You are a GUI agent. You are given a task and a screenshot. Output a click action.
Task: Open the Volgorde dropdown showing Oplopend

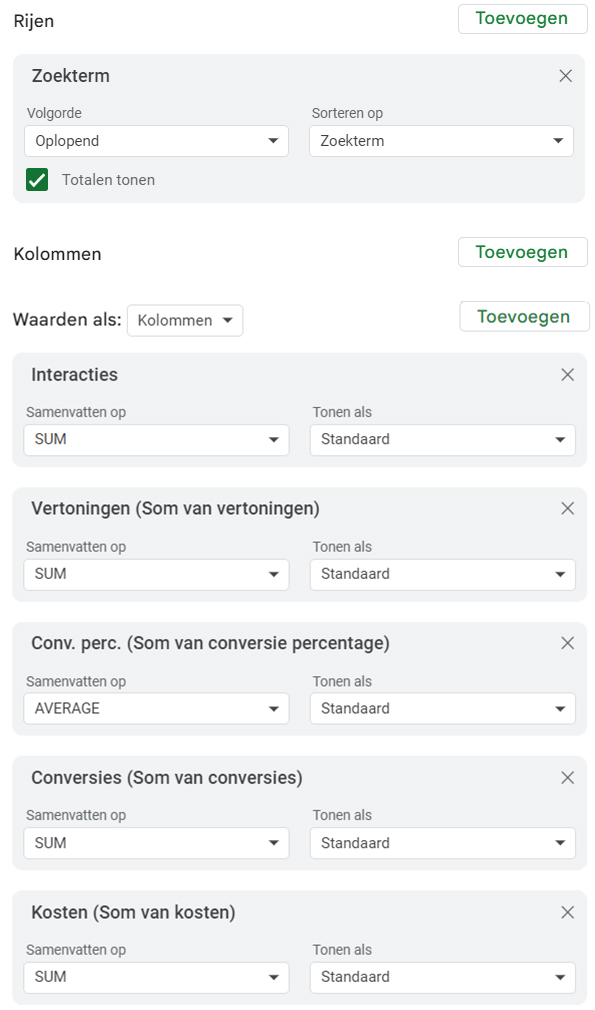point(156,141)
